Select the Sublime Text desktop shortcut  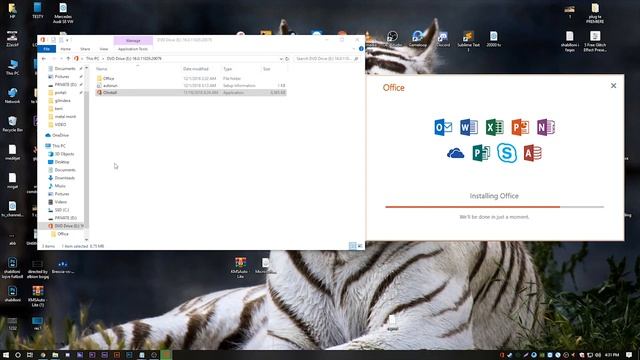click(468, 42)
